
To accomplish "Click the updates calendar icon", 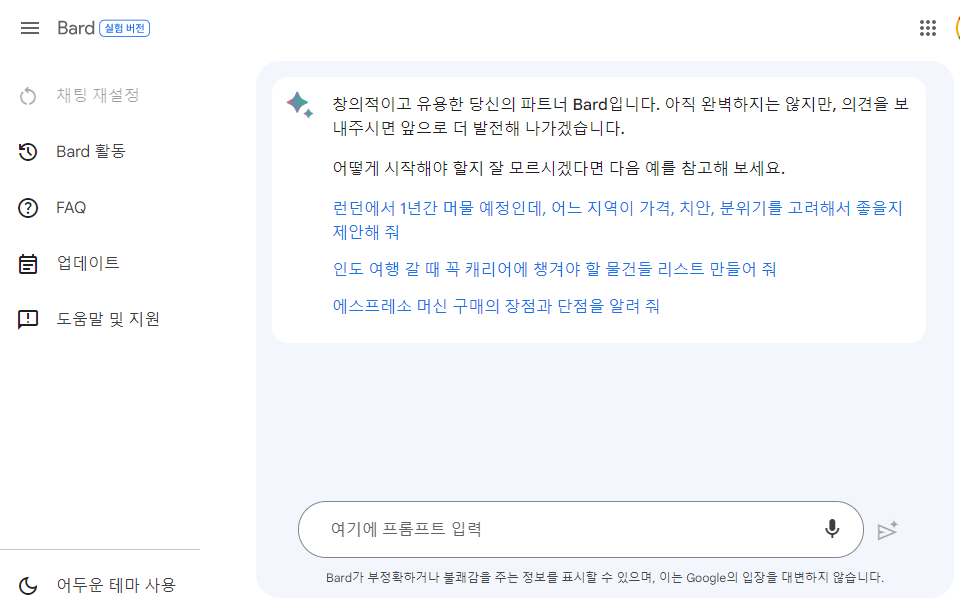I will [28, 264].
